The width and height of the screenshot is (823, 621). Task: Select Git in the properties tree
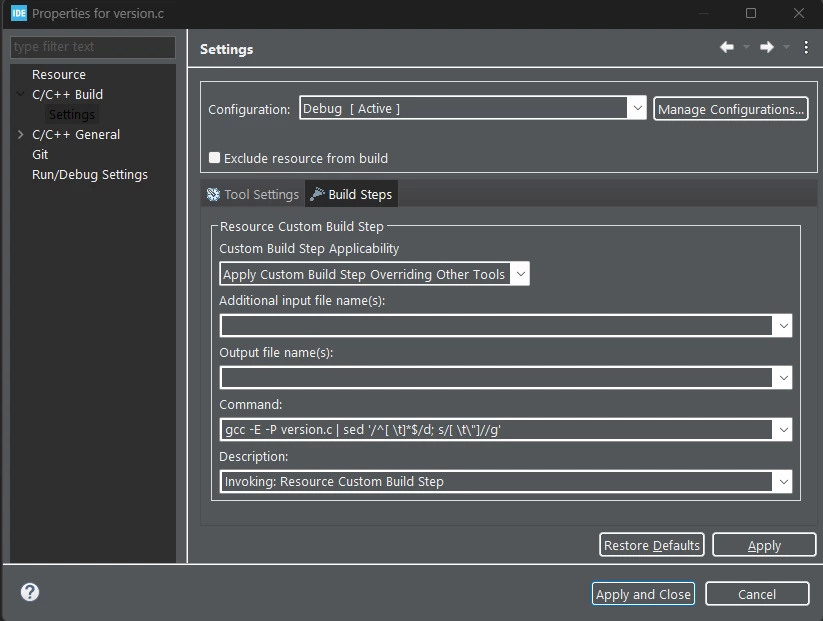click(40, 154)
